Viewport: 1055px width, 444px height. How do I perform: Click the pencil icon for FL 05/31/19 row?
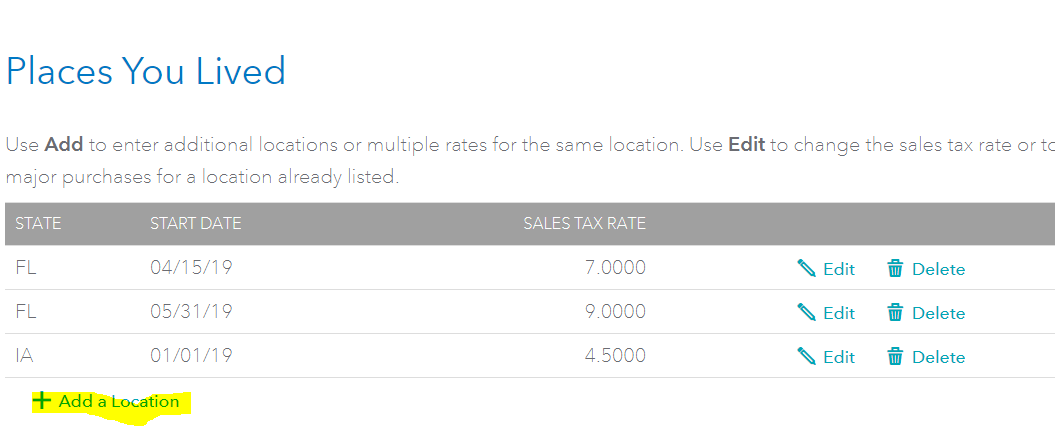pos(806,312)
